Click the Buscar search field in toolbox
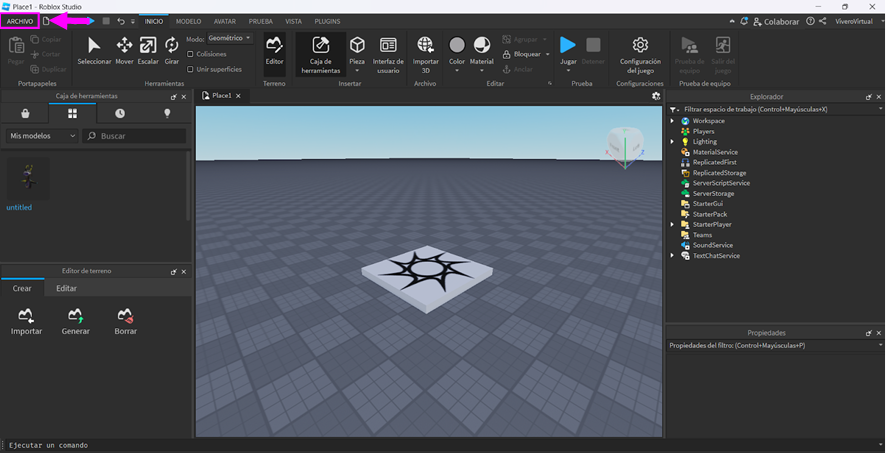 pyautogui.click(x=140, y=135)
